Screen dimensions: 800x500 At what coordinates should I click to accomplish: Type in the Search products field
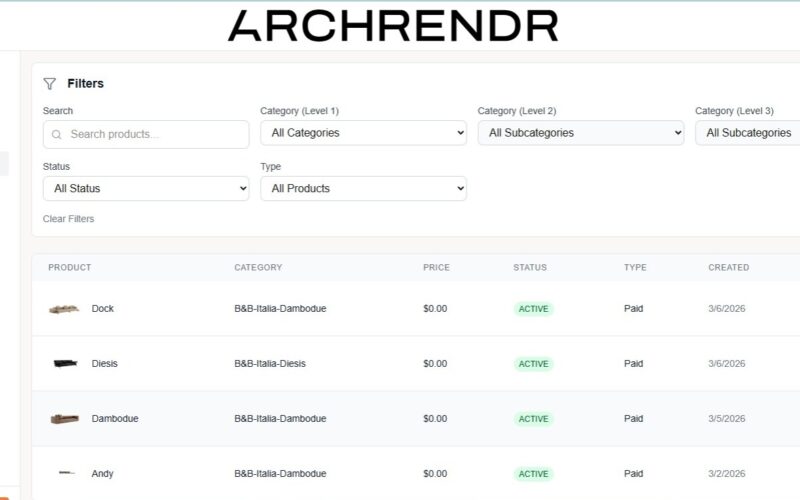(155, 135)
